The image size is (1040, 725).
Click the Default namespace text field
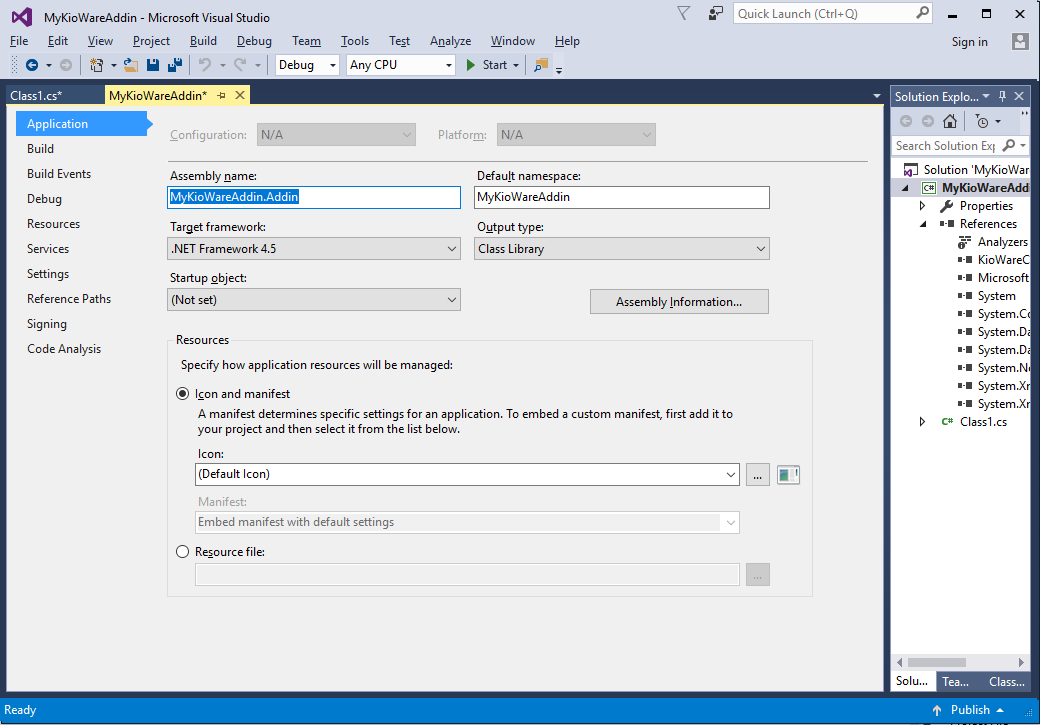coord(622,197)
